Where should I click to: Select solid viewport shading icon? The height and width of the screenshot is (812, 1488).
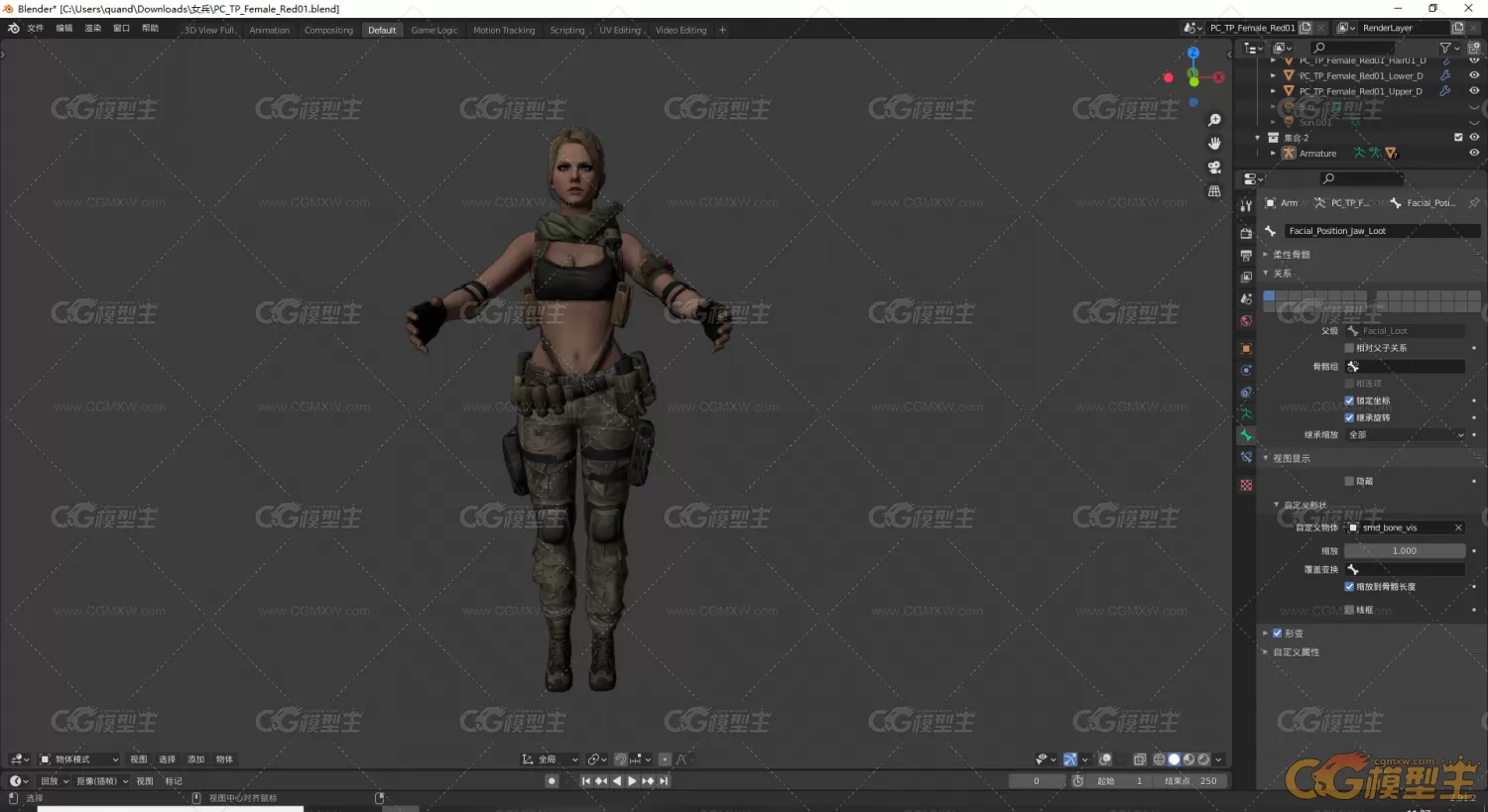click(x=1174, y=759)
